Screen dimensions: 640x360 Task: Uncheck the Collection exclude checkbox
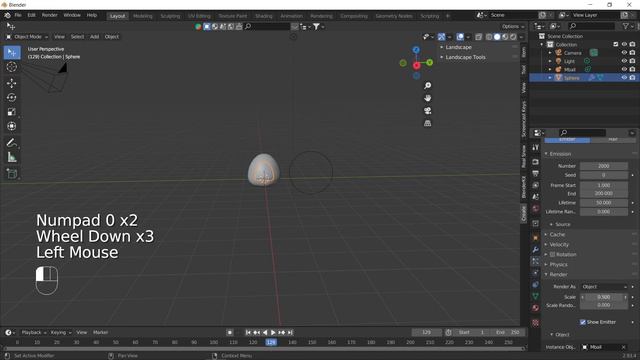pos(616,44)
